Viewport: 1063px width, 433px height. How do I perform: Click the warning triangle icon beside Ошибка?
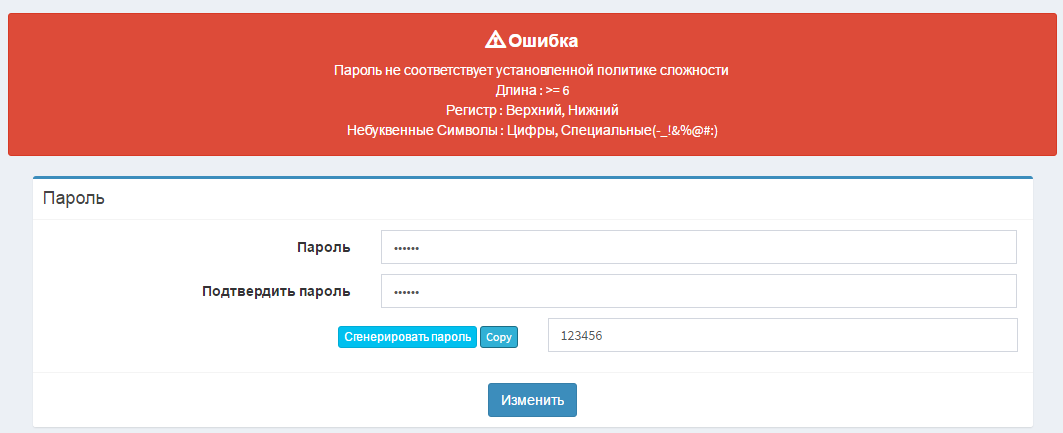(495, 40)
